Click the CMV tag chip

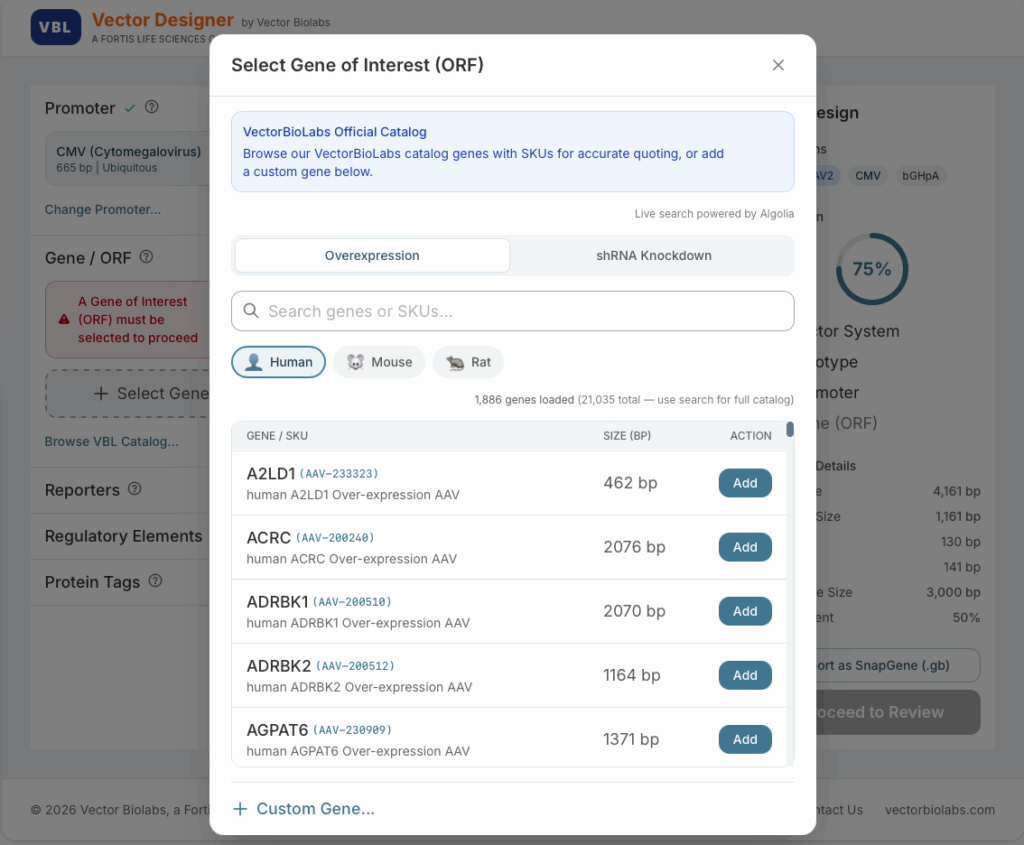point(868,176)
